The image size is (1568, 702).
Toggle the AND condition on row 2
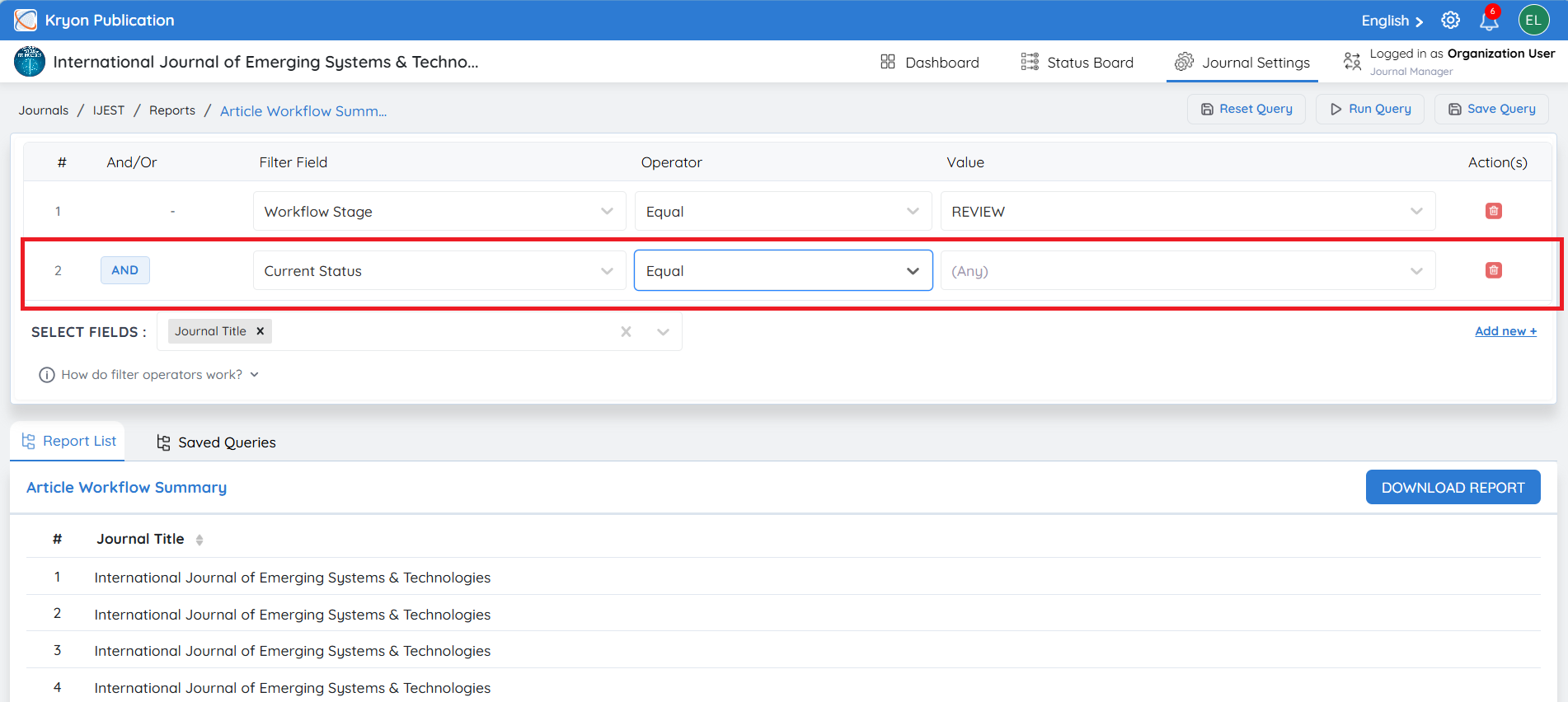click(x=125, y=270)
